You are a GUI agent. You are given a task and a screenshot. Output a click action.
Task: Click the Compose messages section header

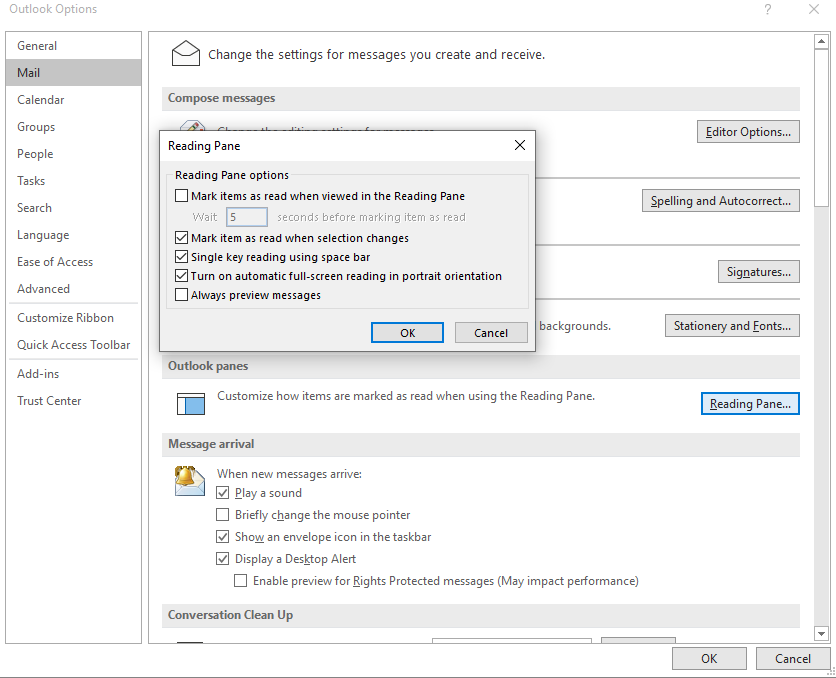pyautogui.click(x=480, y=98)
